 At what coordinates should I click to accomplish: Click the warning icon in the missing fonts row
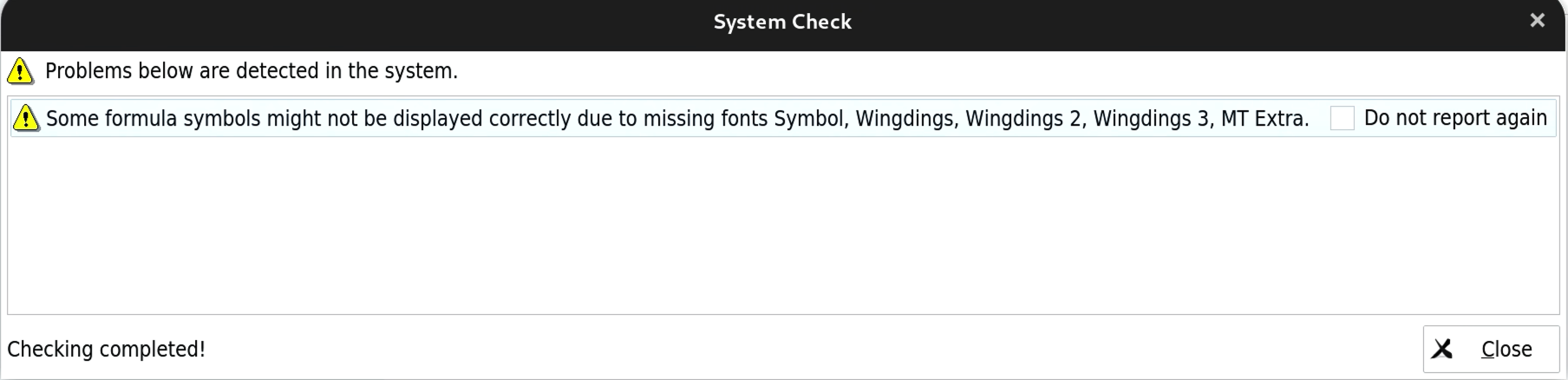point(26,118)
